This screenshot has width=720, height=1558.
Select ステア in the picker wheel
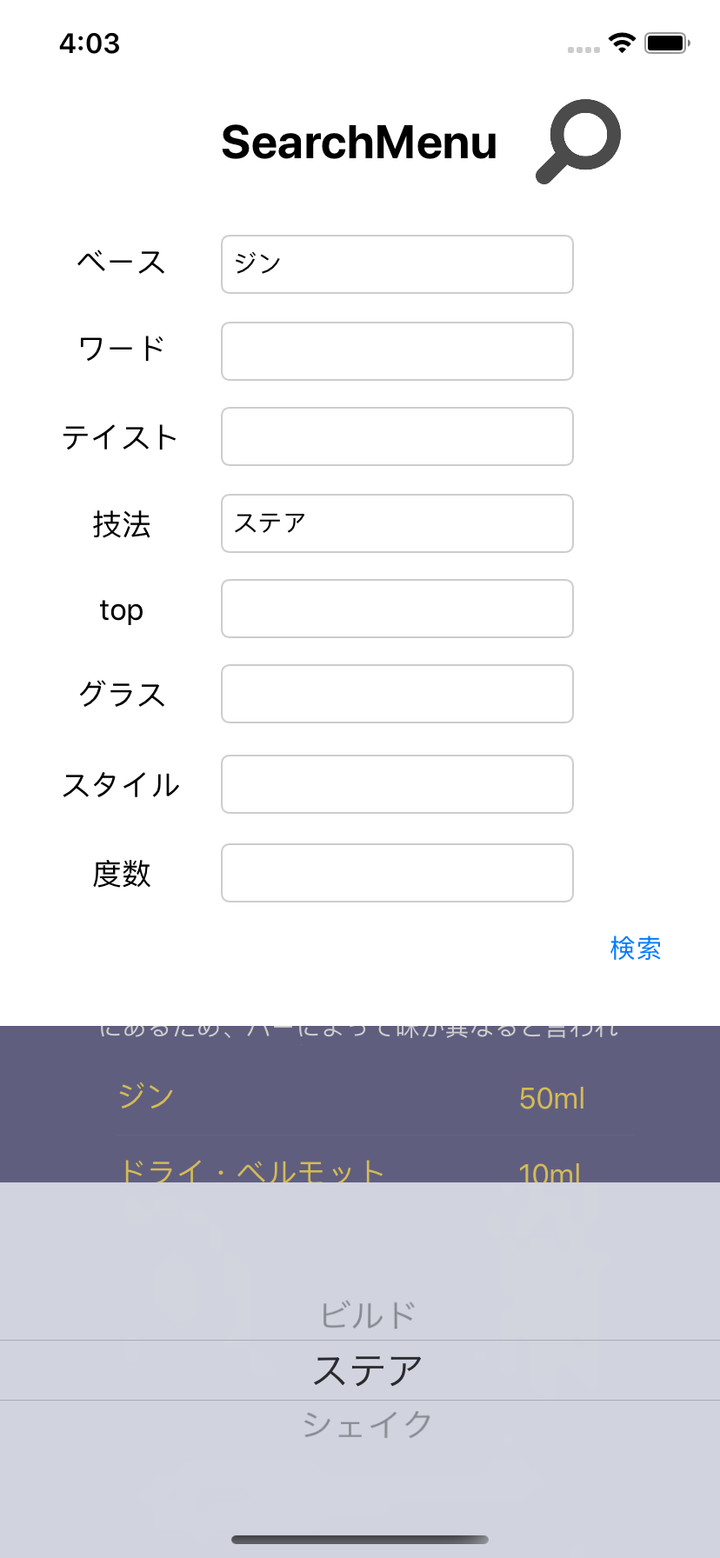pyautogui.click(x=367, y=1370)
